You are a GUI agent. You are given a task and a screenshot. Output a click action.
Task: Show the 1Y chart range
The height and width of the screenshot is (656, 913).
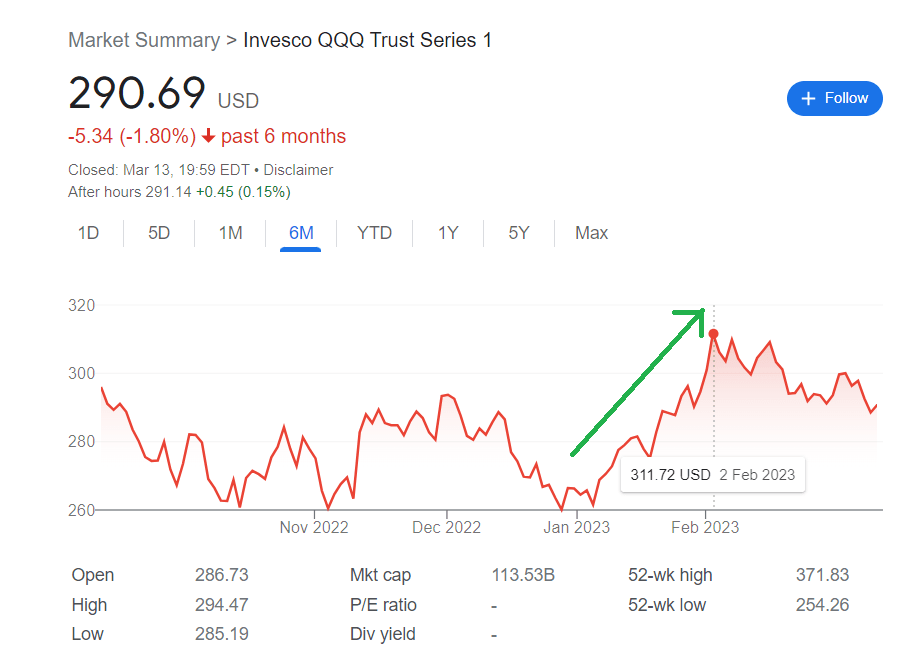pyautogui.click(x=448, y=233)
